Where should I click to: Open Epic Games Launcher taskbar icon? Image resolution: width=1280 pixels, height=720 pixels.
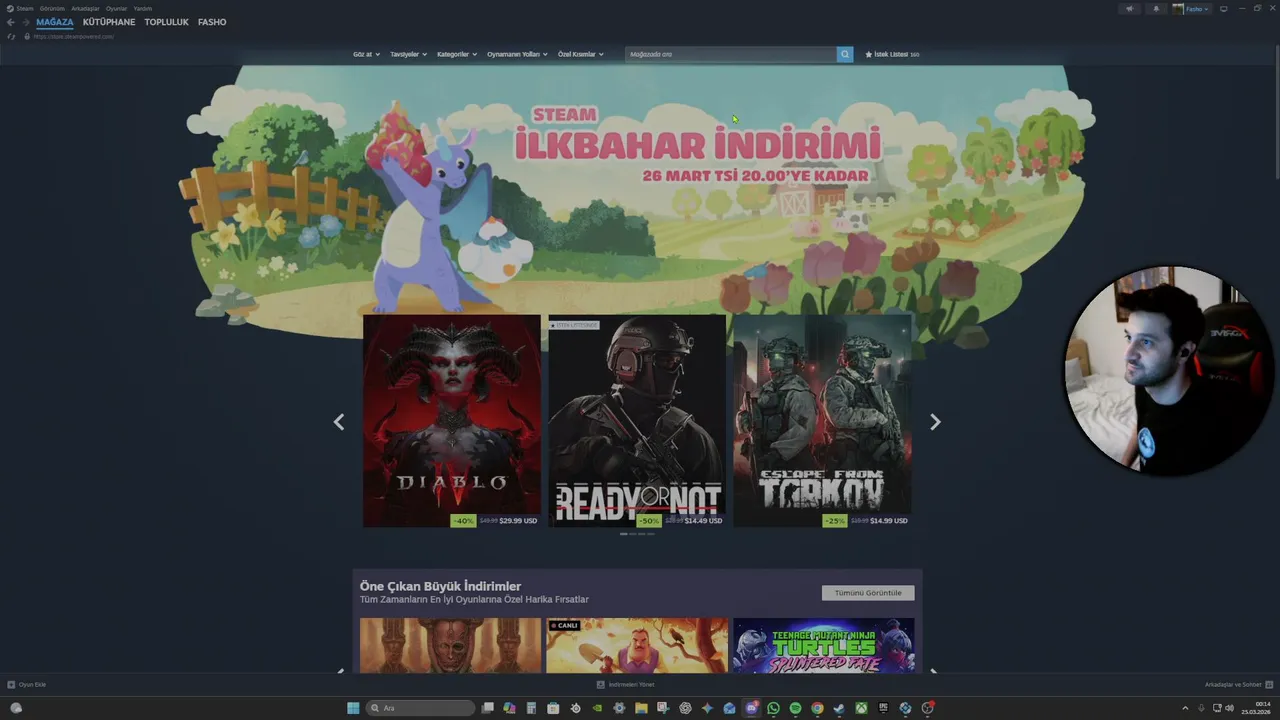pyautogui.click(x=883, y=708)
